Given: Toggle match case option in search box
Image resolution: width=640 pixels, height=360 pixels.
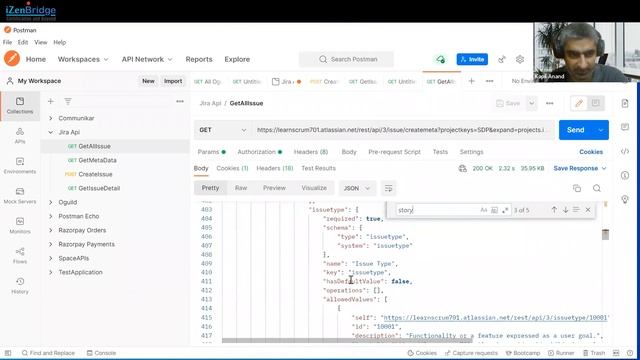Looking at the screenshot, I should (484, 210).
